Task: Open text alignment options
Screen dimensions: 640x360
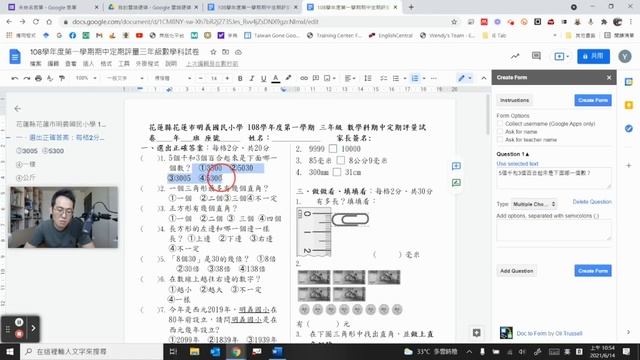Action: [x=350, y=78]
